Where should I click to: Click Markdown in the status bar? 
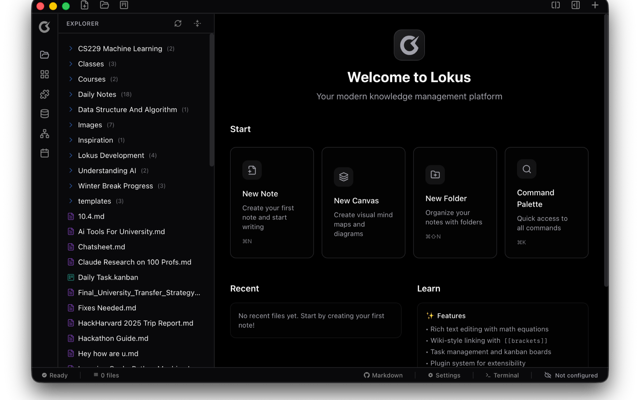(383, 376)
